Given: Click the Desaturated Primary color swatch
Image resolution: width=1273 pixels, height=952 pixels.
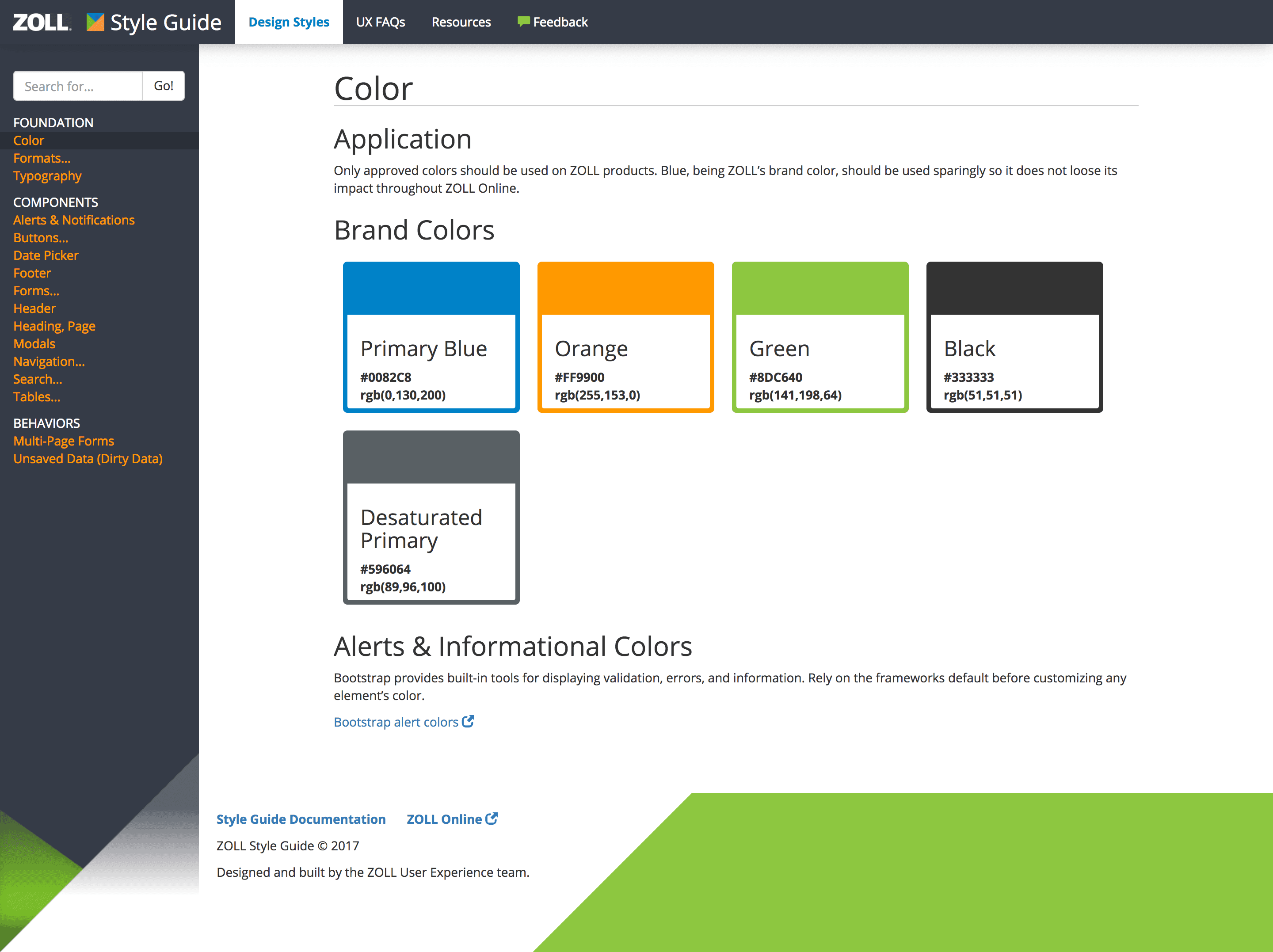Looking at the screenshot, I should [x=431, y=518].
